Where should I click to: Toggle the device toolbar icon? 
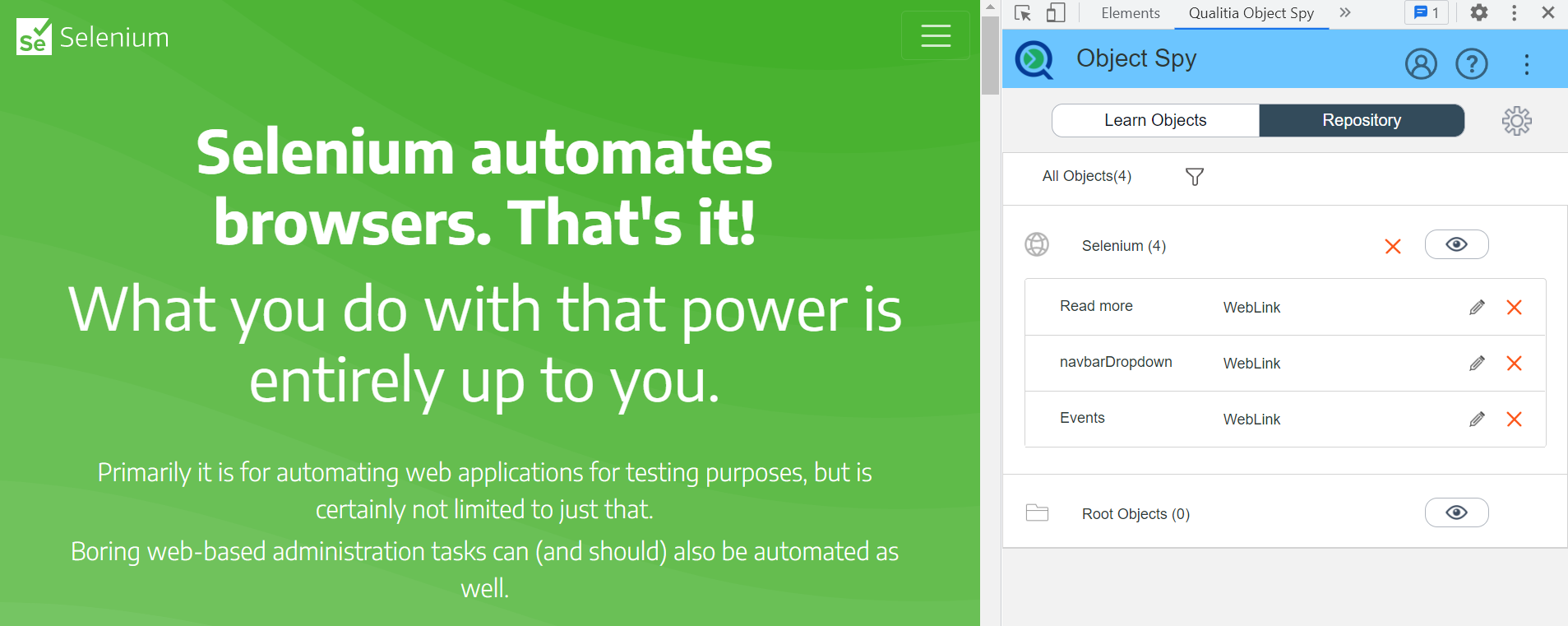1056,13
